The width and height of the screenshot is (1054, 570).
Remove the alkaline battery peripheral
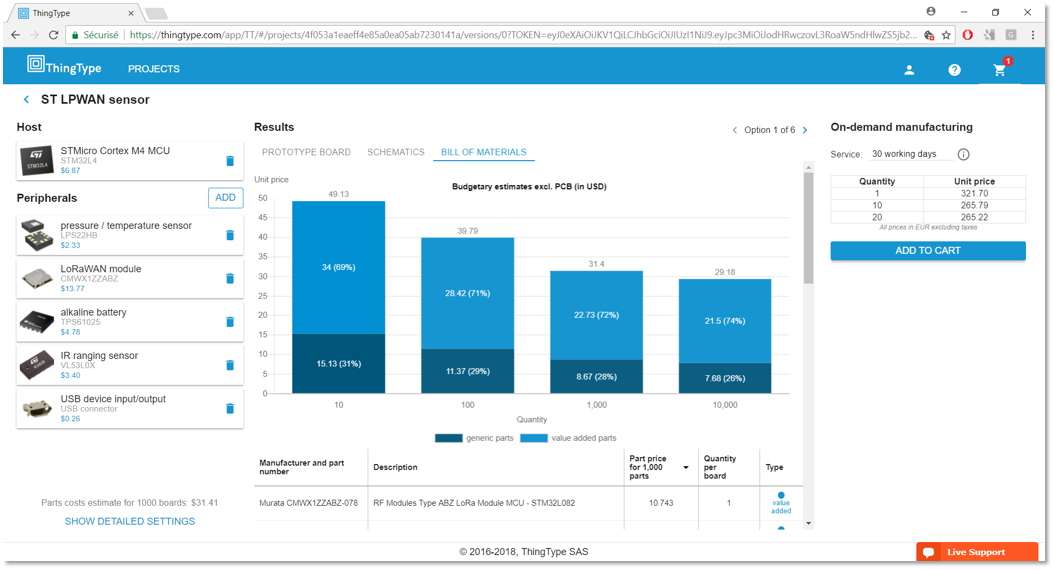[229, 322]
